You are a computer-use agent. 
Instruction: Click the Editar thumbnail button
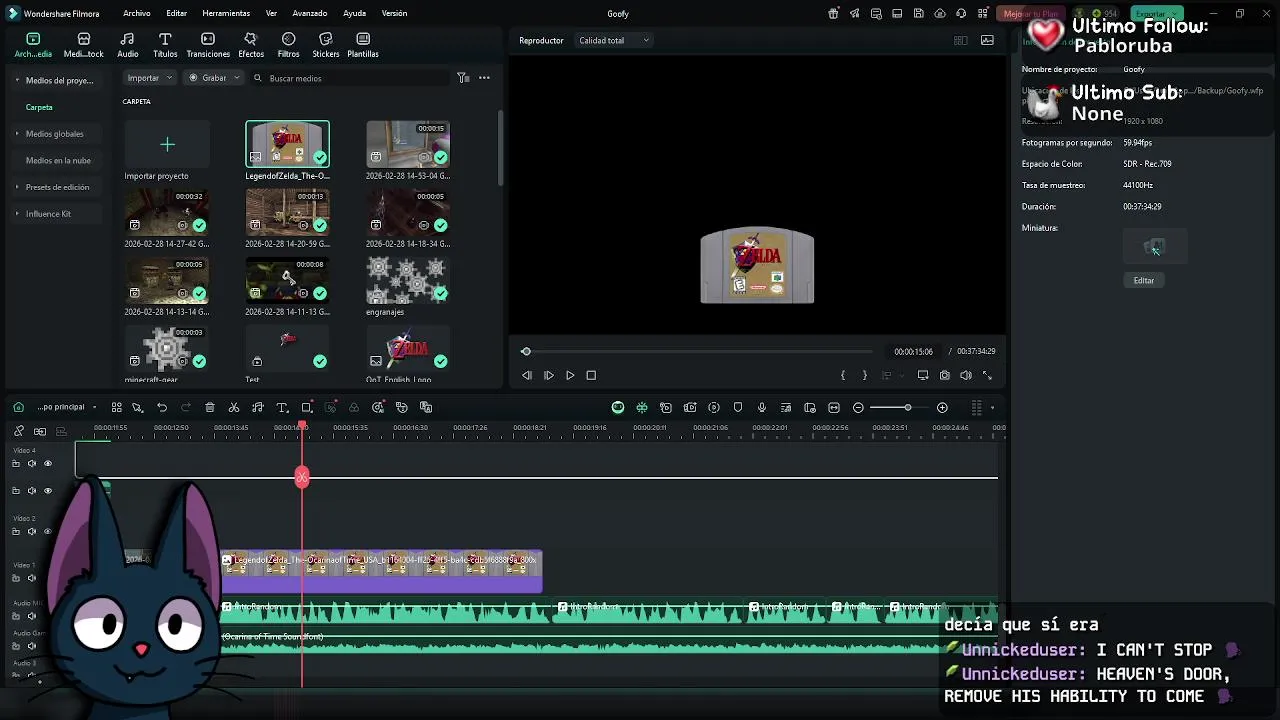pyautogui.click(x=1144, y=281)
